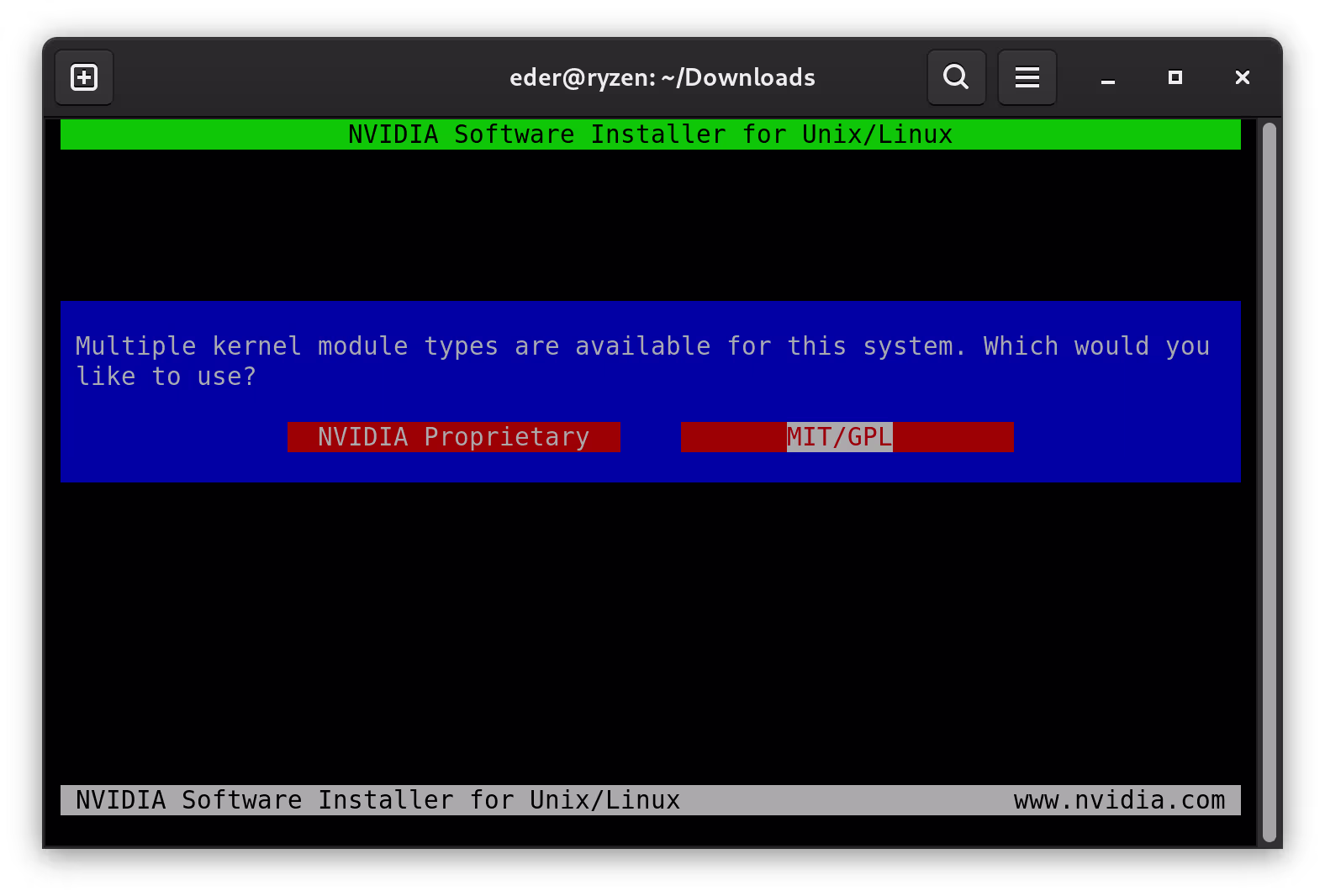The height and width of the screenshot is (896, 1325).
Task: Click the green NVIDIA Software Installer header text
Action: (651, 134)
